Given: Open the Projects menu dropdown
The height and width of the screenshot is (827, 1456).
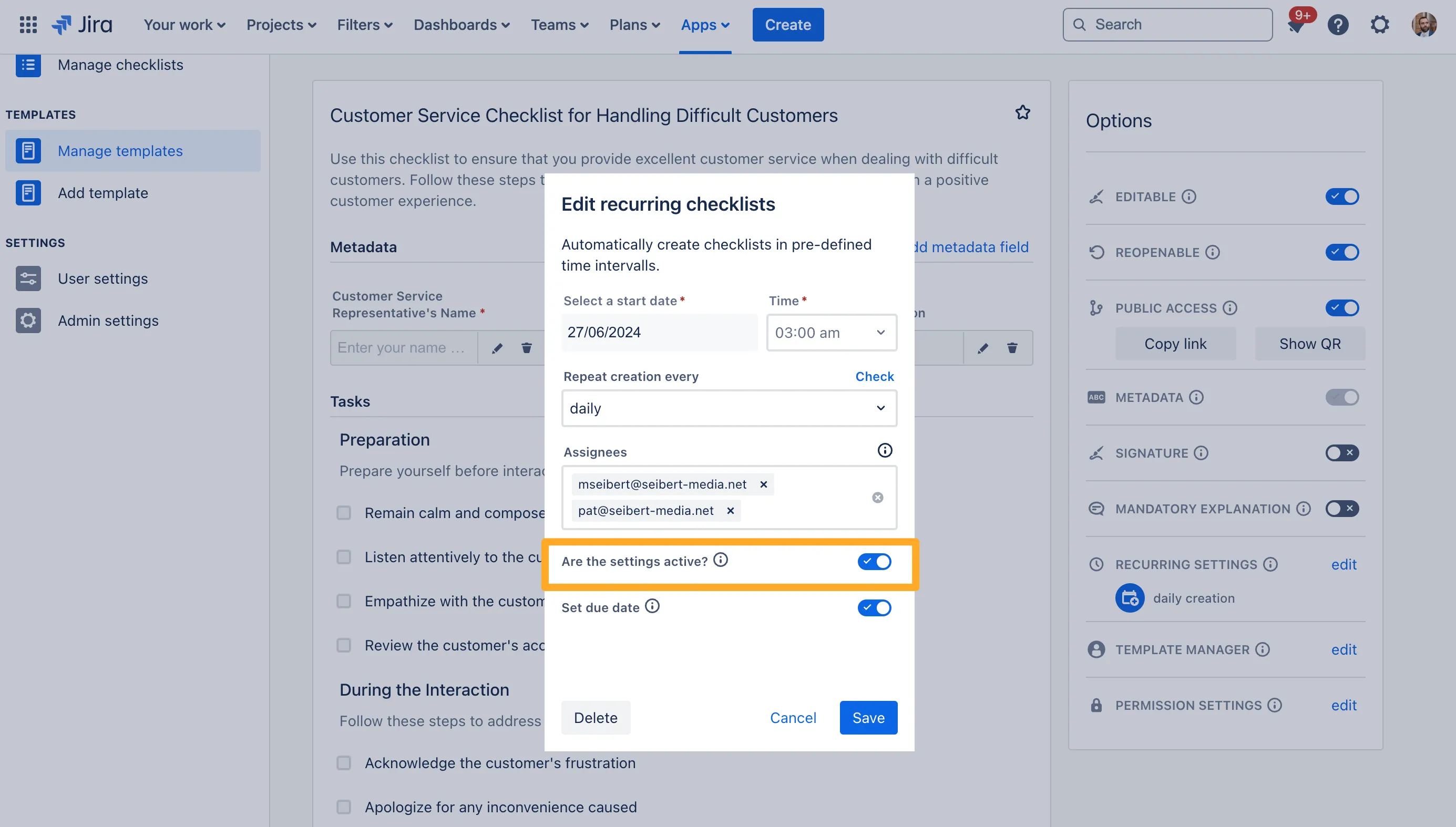Looking at the screenshot, I should (281, 25).
